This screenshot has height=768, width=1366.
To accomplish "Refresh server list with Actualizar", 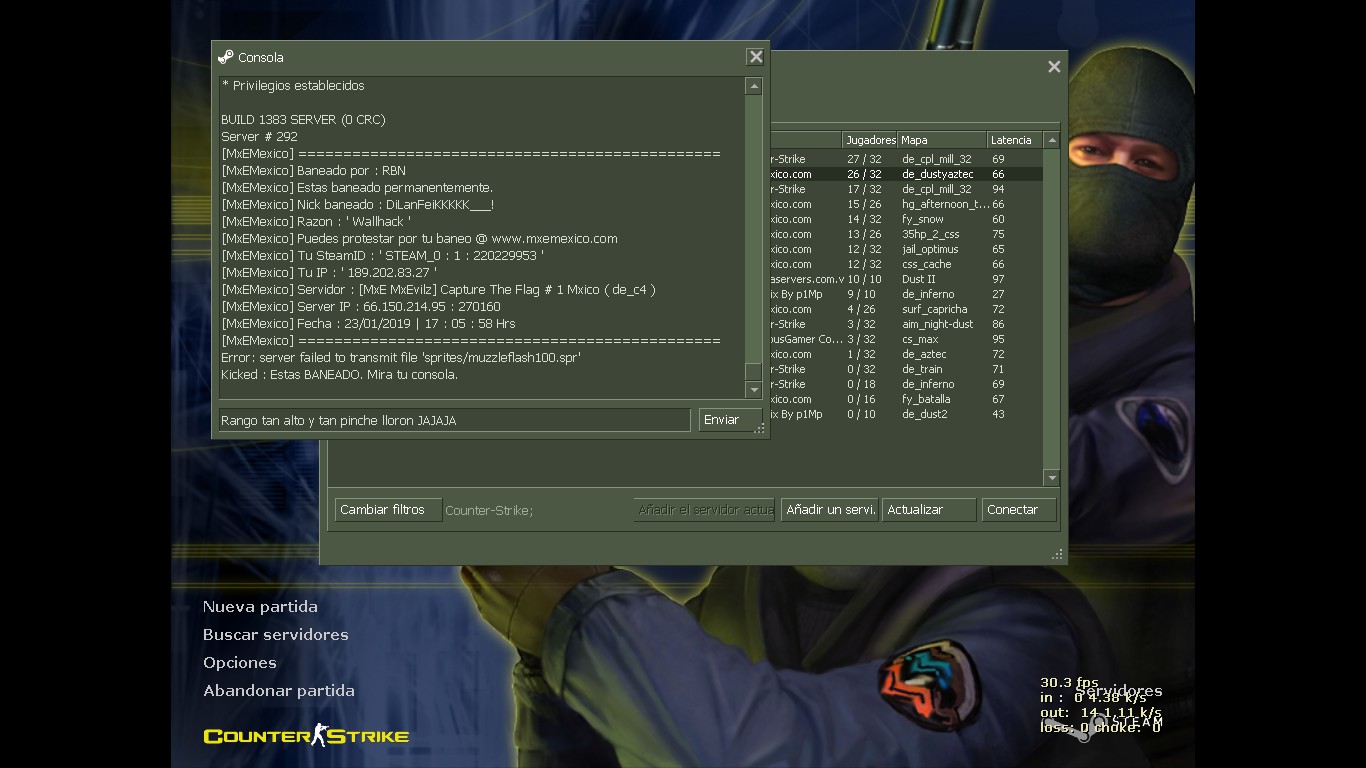I will tap(929, 510).
